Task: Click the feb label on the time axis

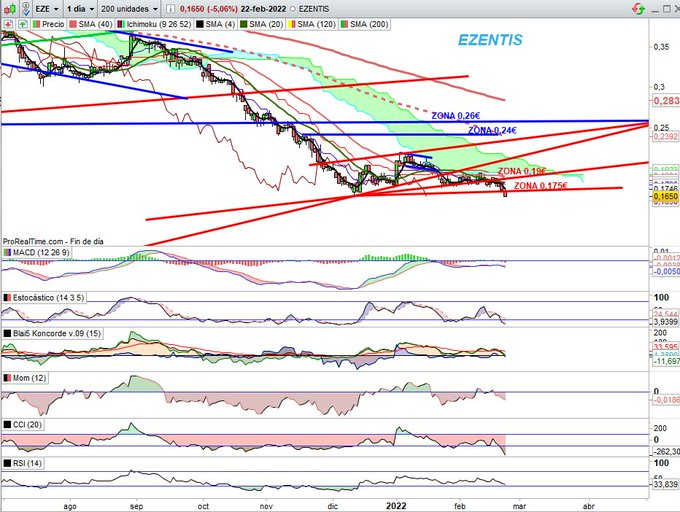Action: point(460,506)
